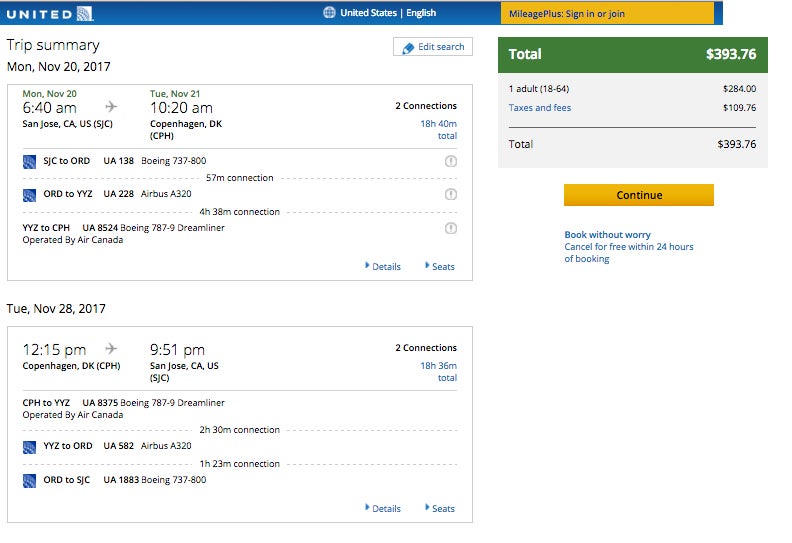Select the UA 8524 flight number
Viewport: 792px width, 543px height.
tap(100, 227)
